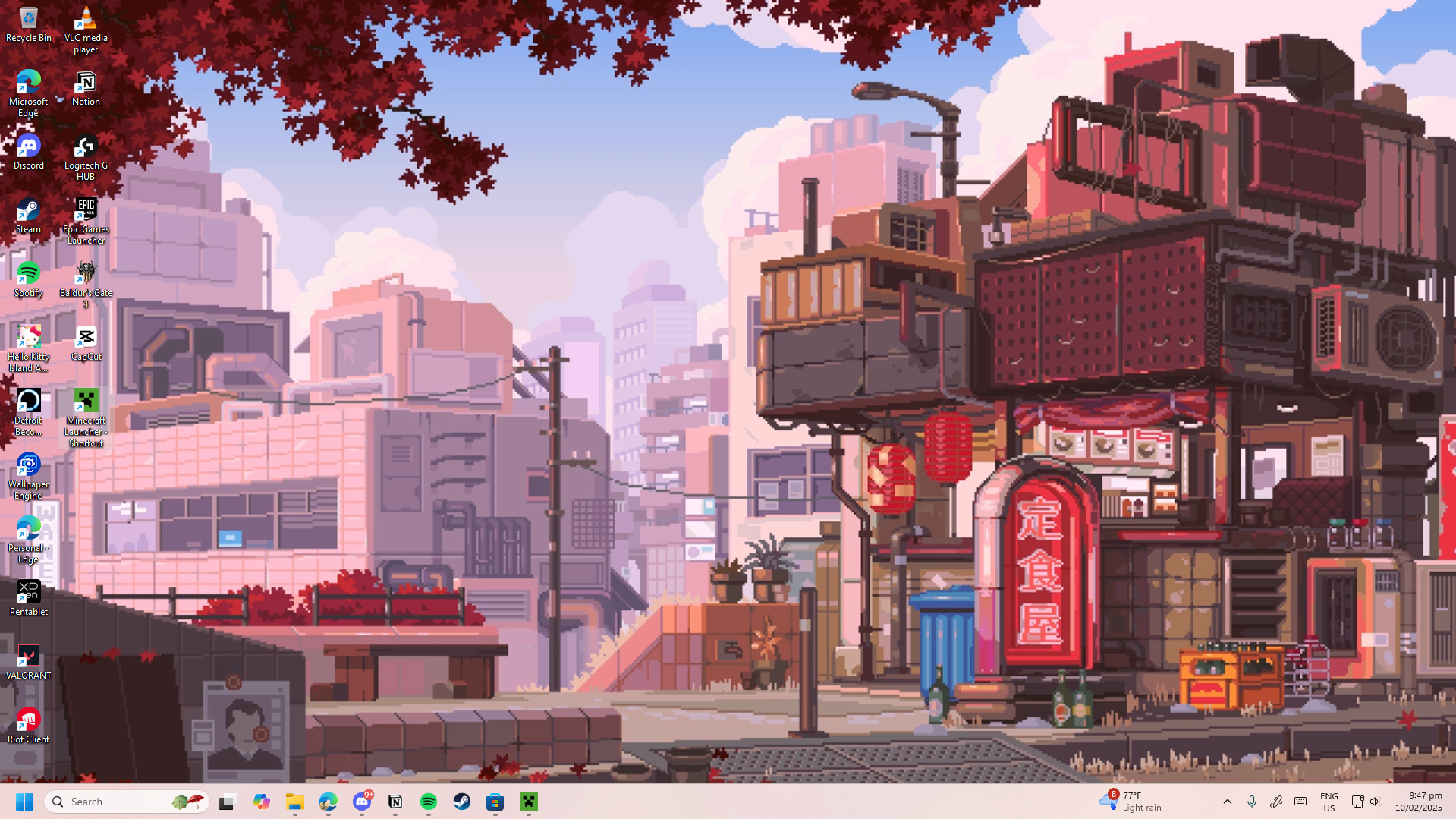Open the touch keyboard from the system tray
The image size is (1456, 819).
1300,802
